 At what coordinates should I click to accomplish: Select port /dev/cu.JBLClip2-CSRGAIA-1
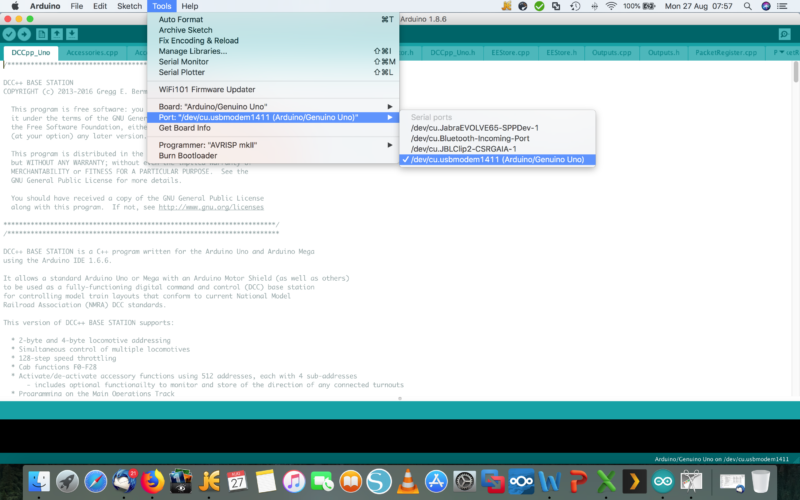point(497,149)
